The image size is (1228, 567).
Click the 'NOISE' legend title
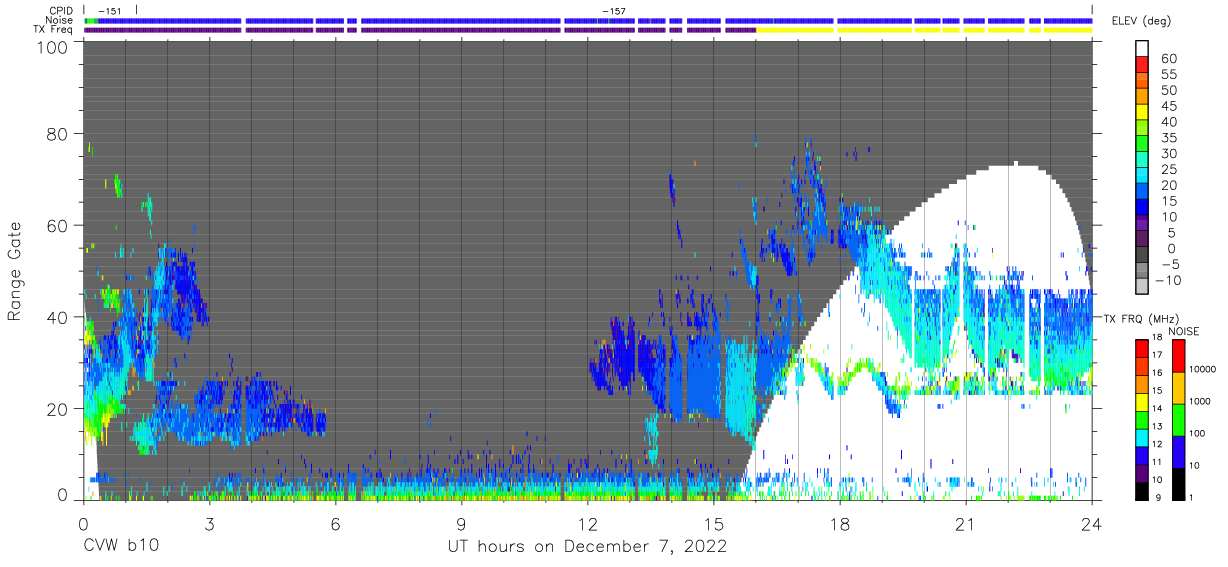click(x=1183, y=331)
